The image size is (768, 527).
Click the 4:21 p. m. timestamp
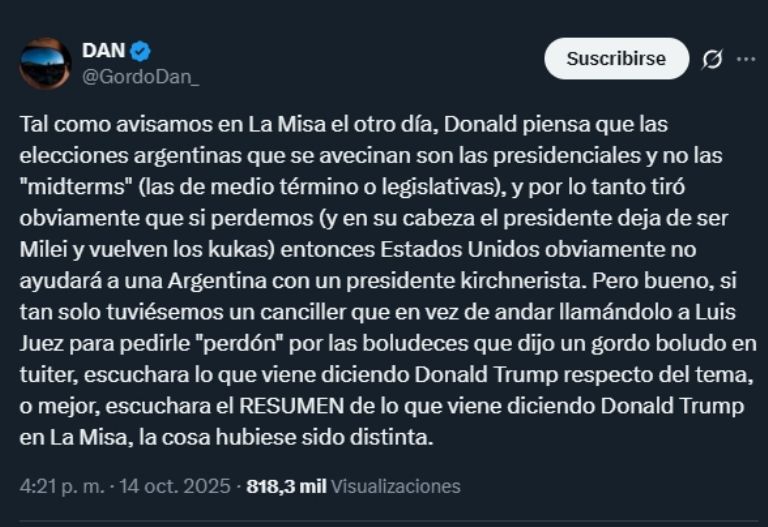(62, 487)
